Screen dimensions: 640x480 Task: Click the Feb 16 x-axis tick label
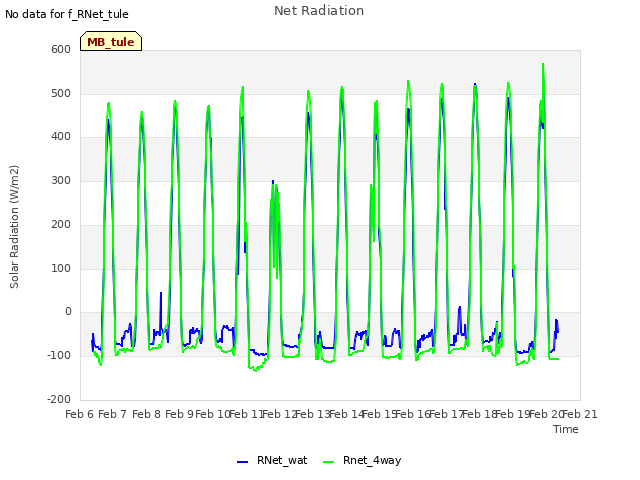(x=413, y=414)
